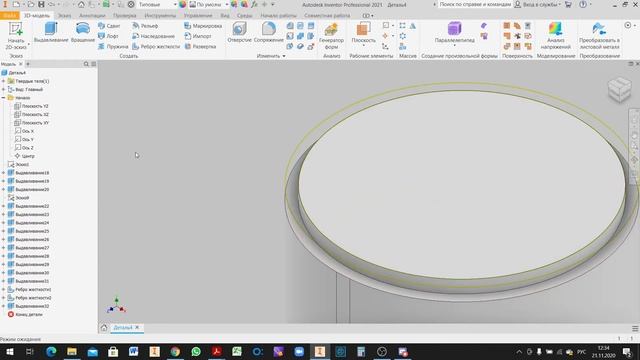Save the document with the floppy icon
The width and height of the screenshot is (640, 360).
[41, 4]
